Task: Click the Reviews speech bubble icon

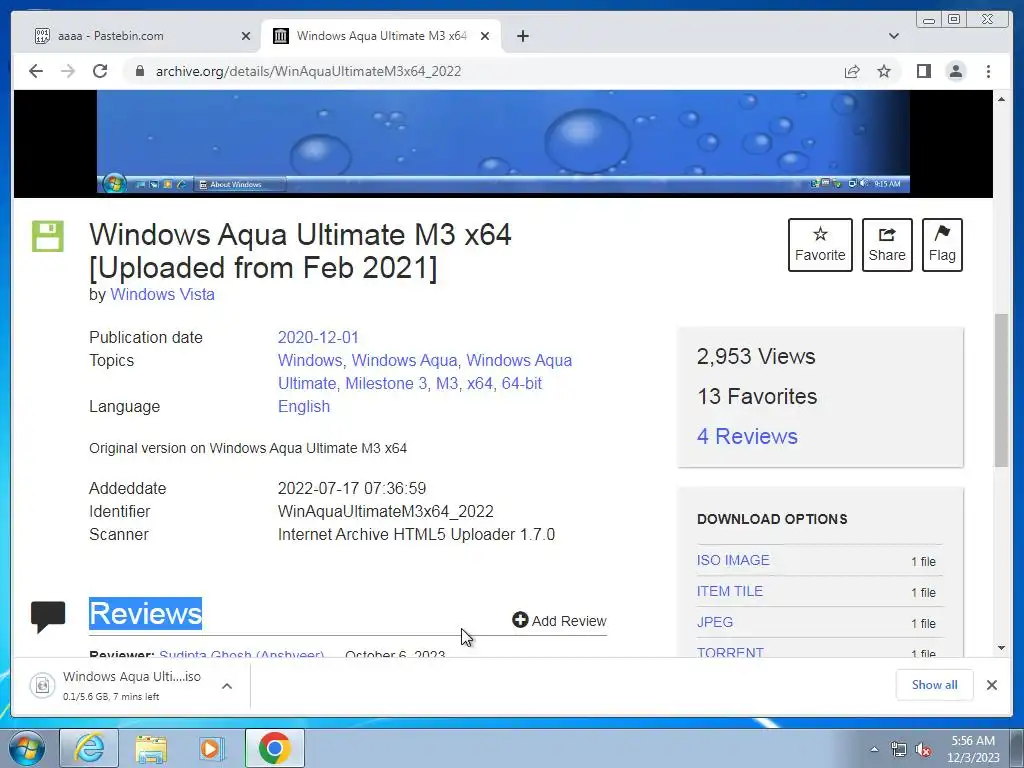Action: pos(48,616)
